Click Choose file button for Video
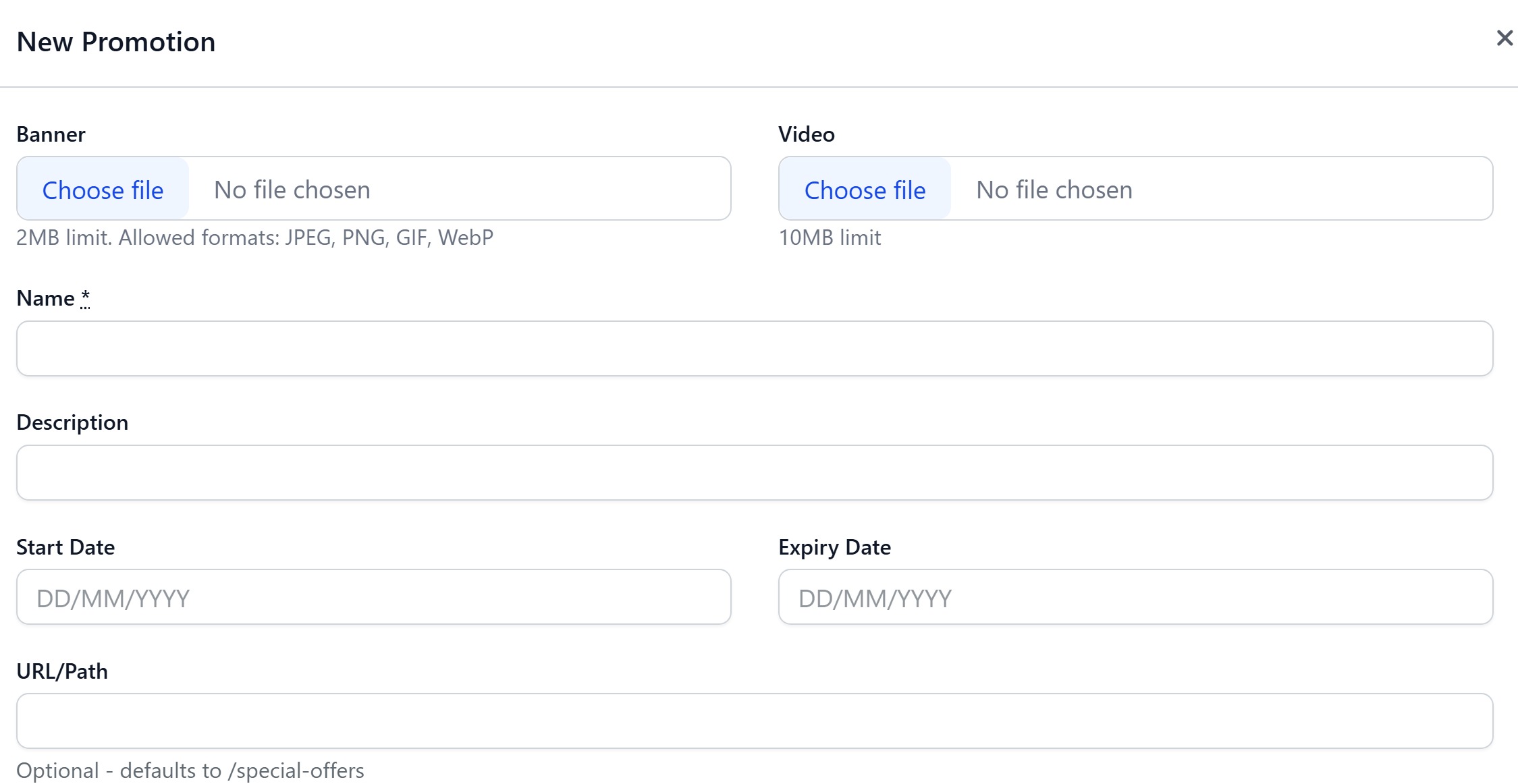The width and height of the screenshot is (1518, 784). point(865,190)
